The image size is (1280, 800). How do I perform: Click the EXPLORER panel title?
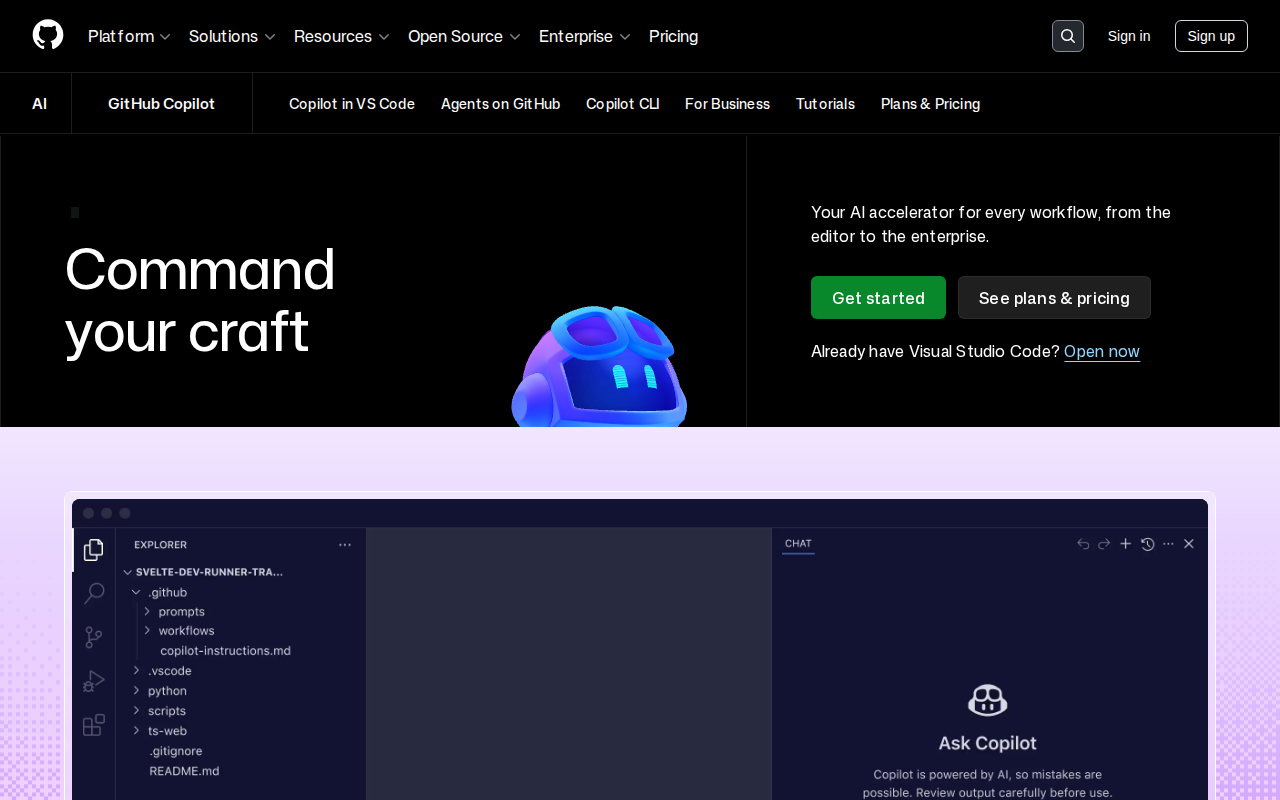tap(160, 545)
